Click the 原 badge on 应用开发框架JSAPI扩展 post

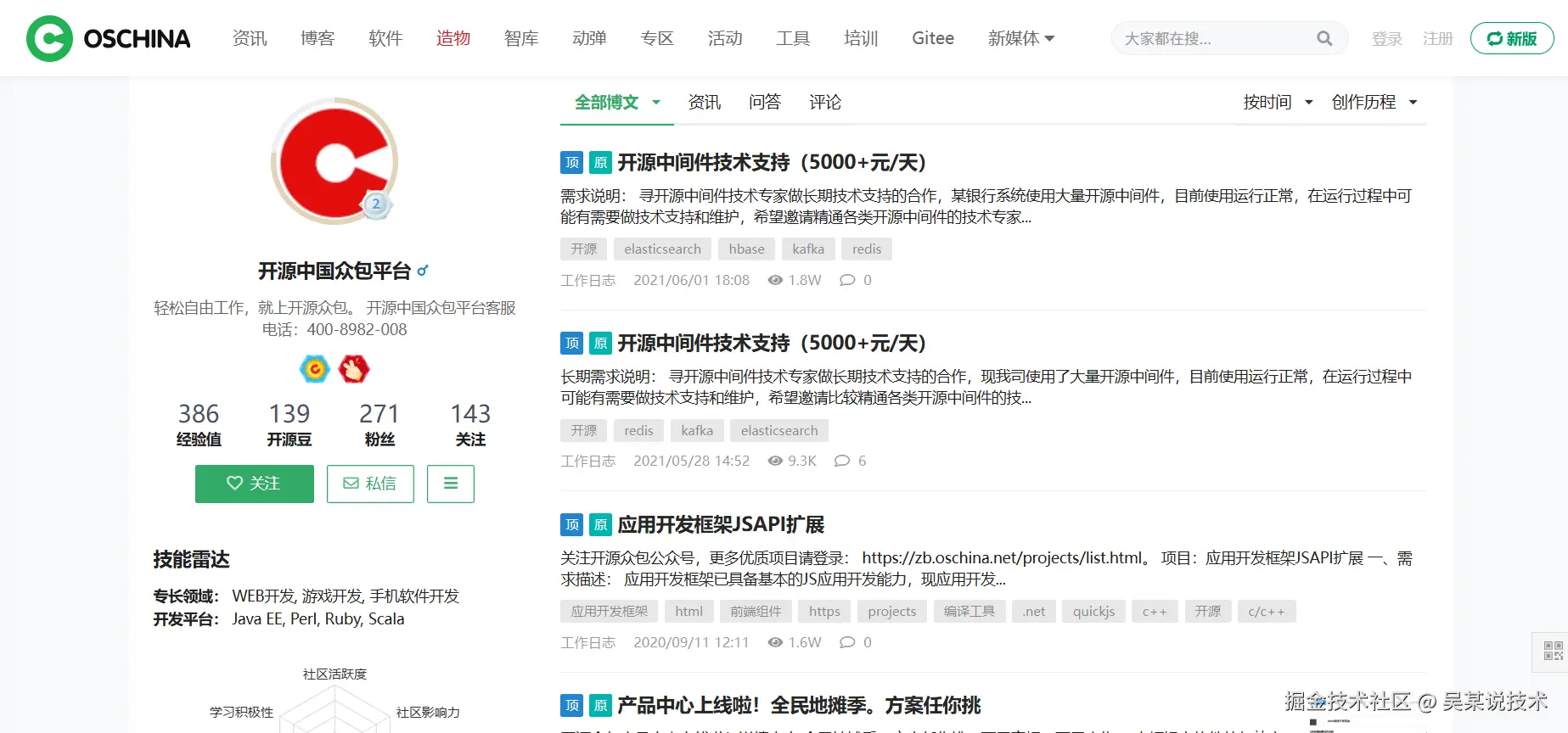[x=600, y=525]
